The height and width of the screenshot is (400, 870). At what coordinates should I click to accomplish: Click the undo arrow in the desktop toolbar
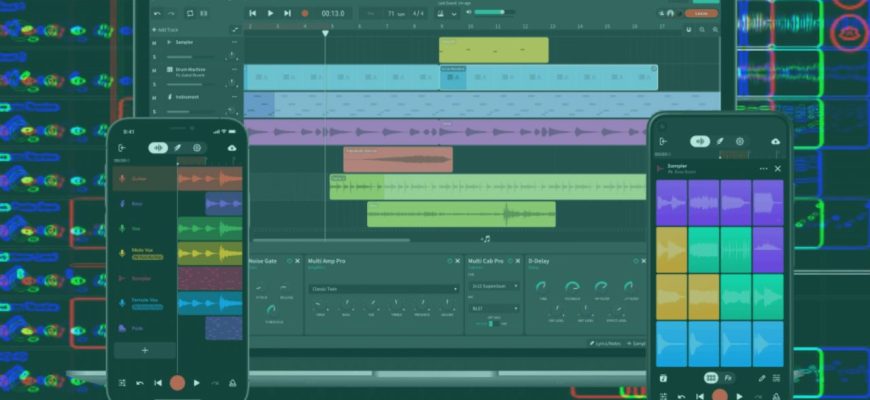pos(156,13)
